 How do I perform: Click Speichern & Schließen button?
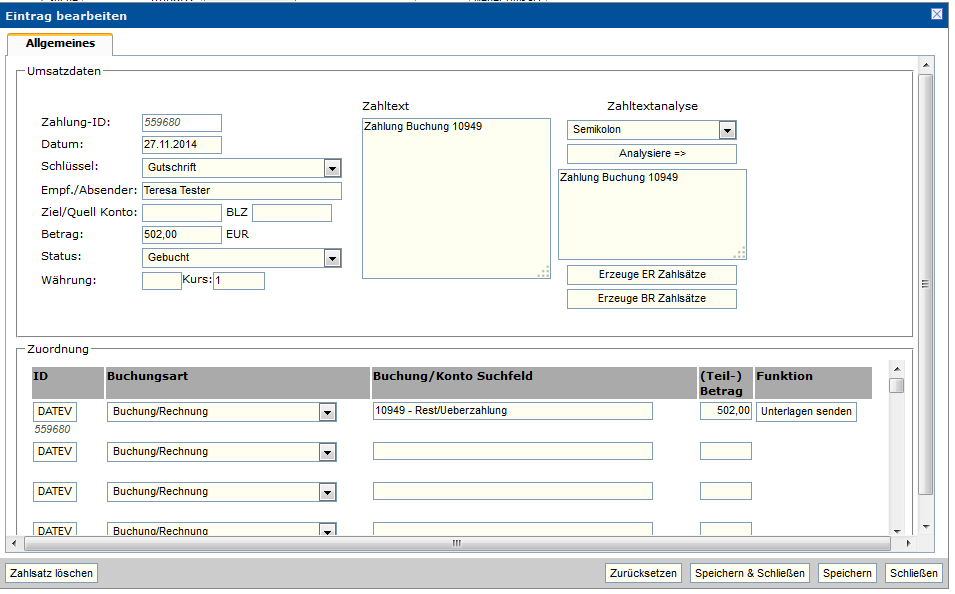[x=750, y=573]
